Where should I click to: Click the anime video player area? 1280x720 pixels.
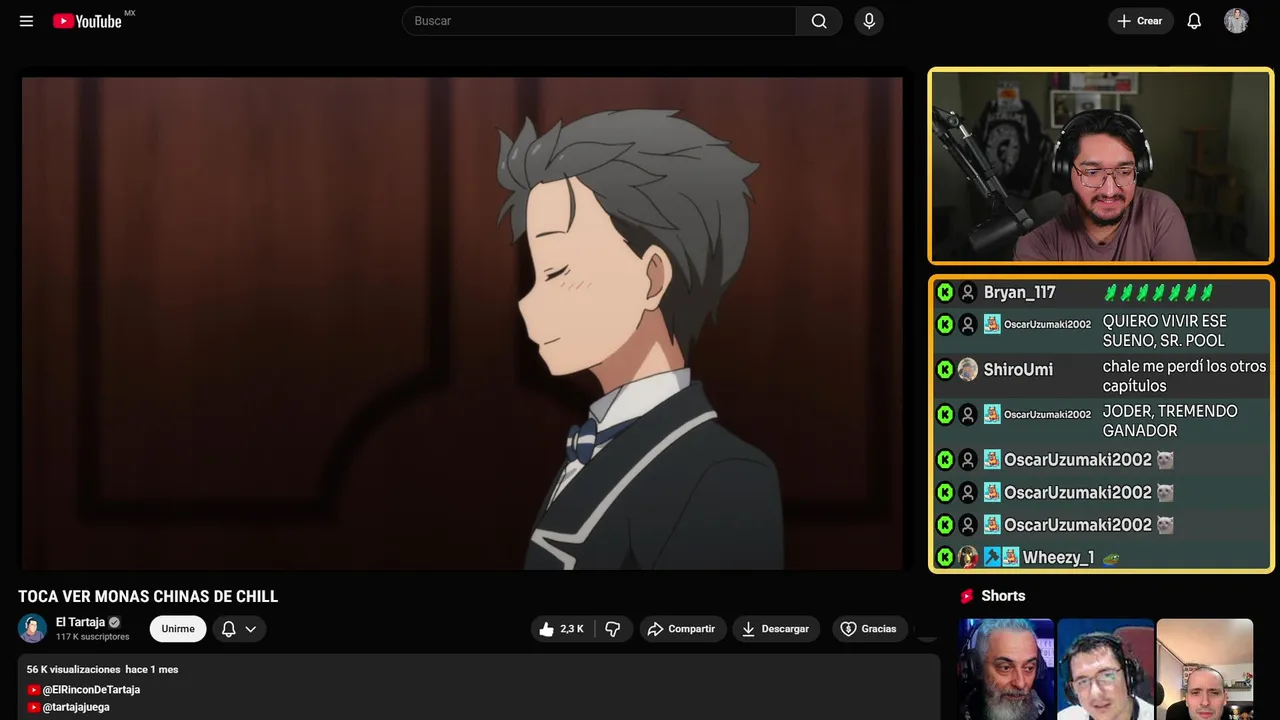[462, 323]
